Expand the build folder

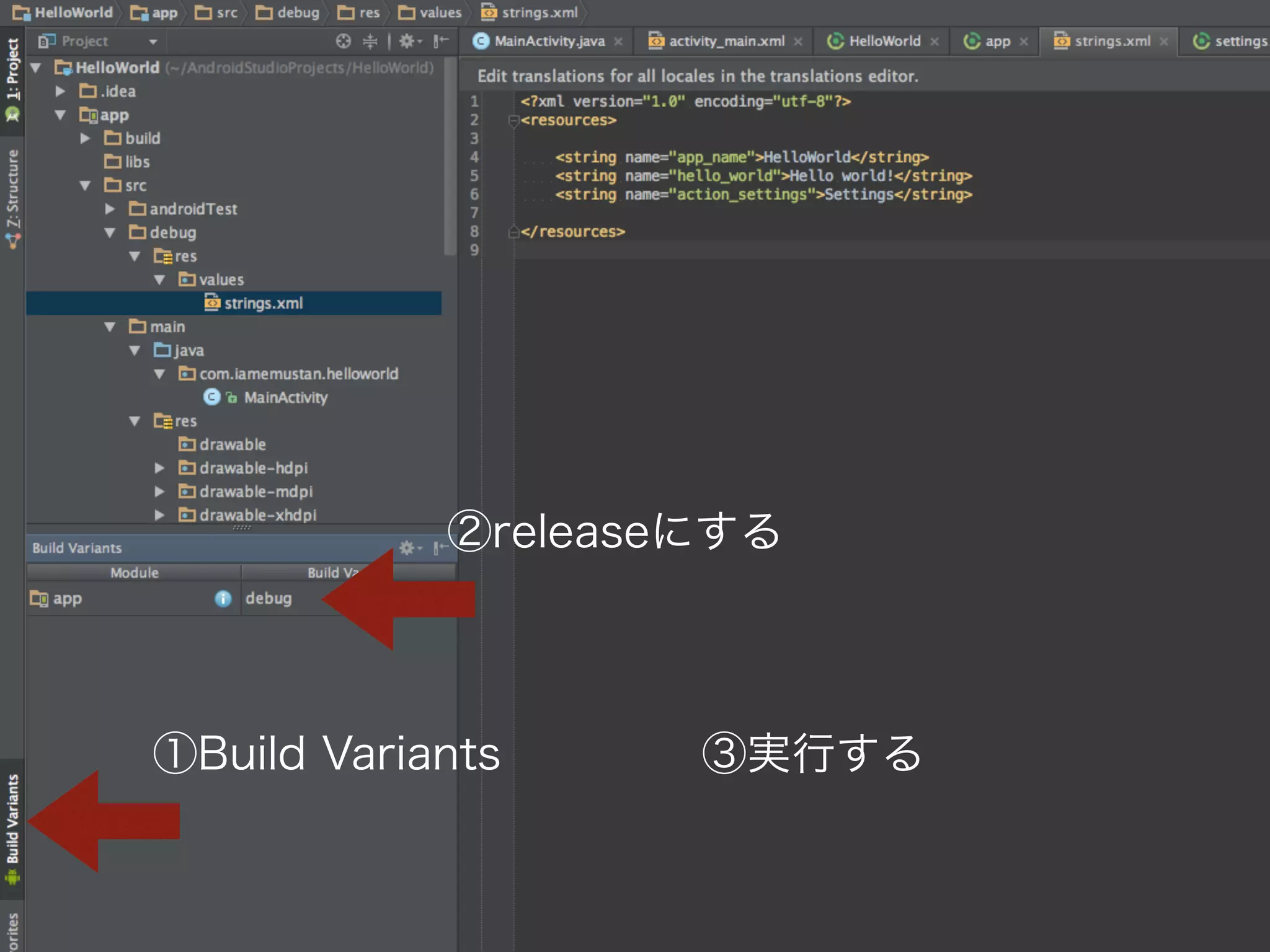coord(85,138)
